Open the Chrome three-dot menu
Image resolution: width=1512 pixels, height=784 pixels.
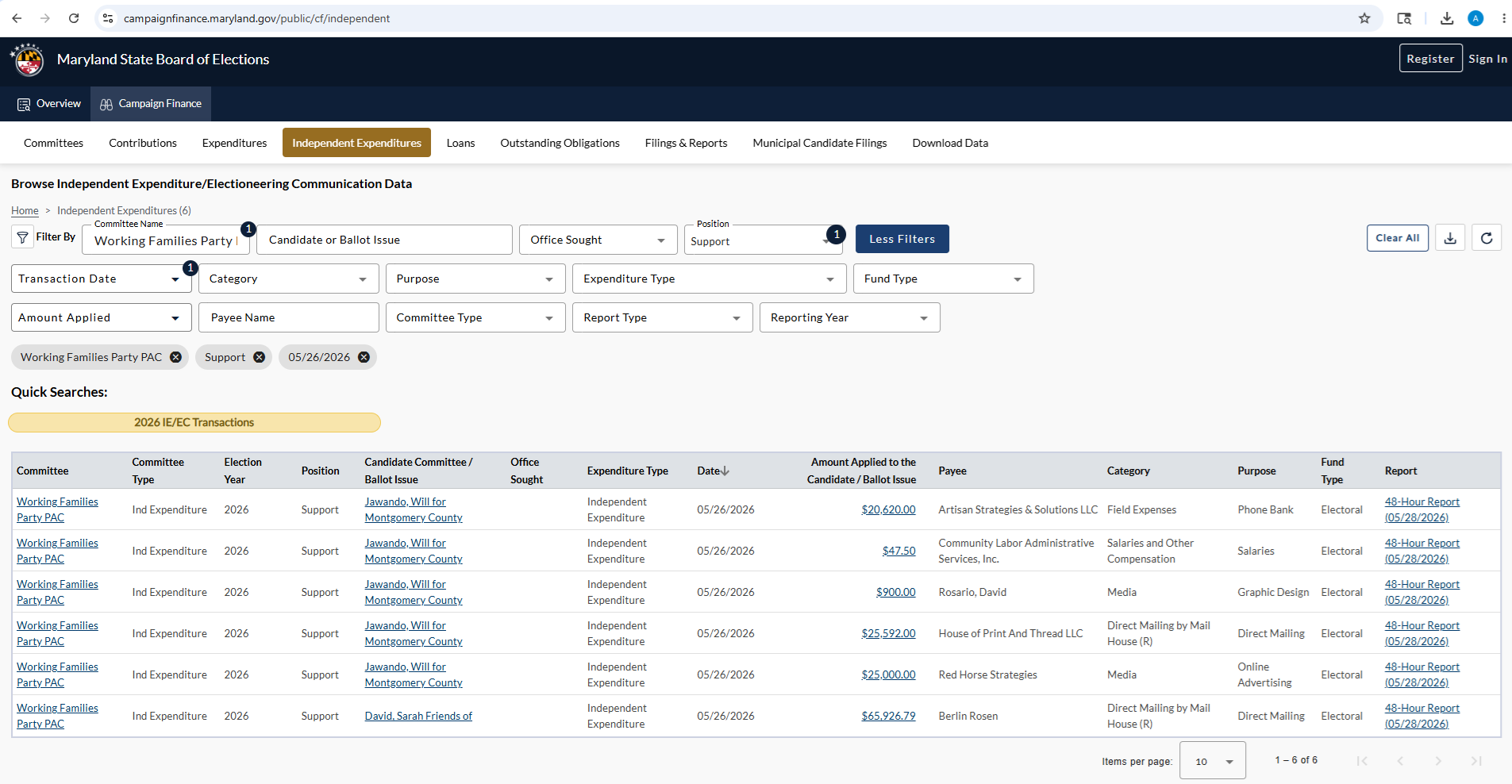1503,18
